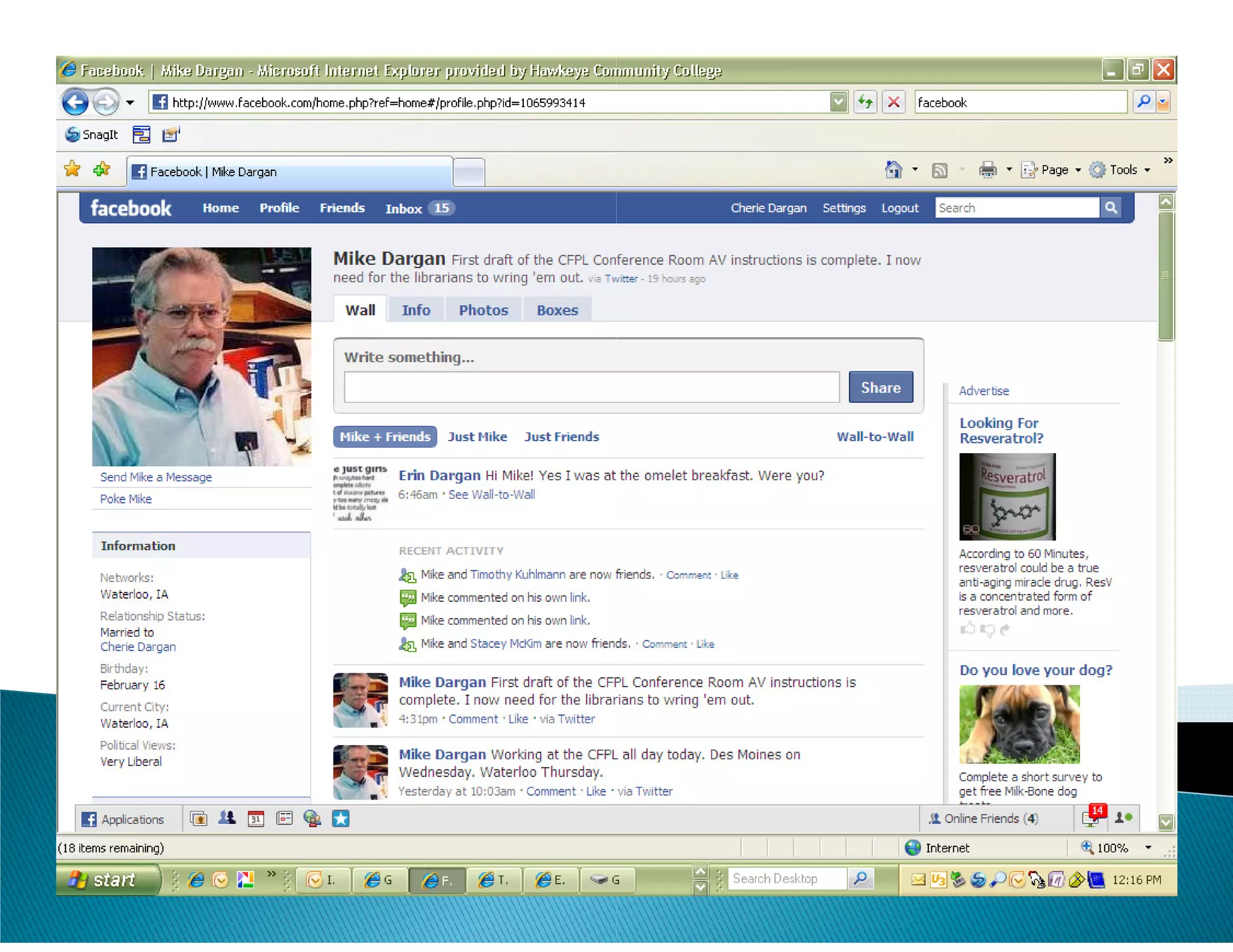Open the Tools menu dropdown
Image resolution: width=1233 pixels, height=952 pixels.
[1120, 170]
